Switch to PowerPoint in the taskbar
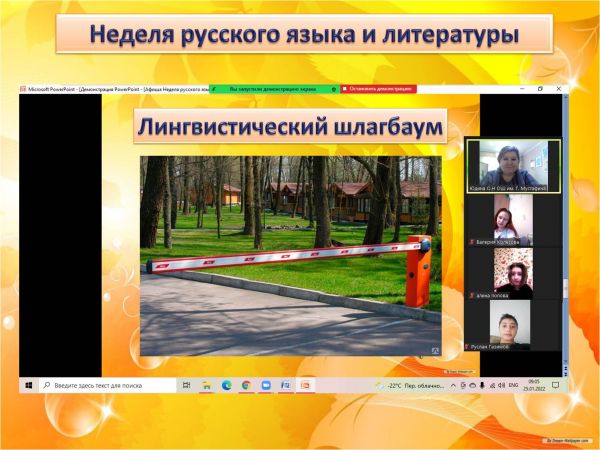600x450 pixels. coord(306,384)
